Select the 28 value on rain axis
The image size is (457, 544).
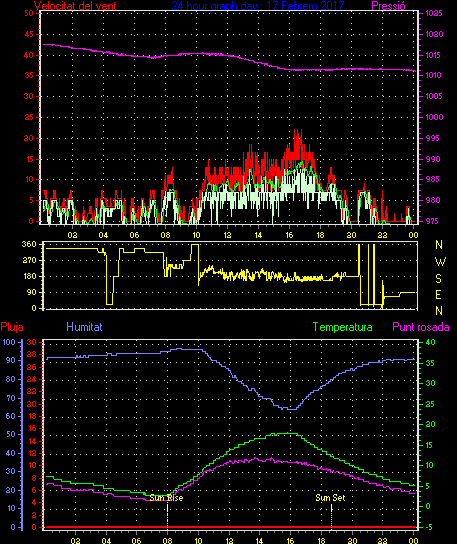point(32,355)
